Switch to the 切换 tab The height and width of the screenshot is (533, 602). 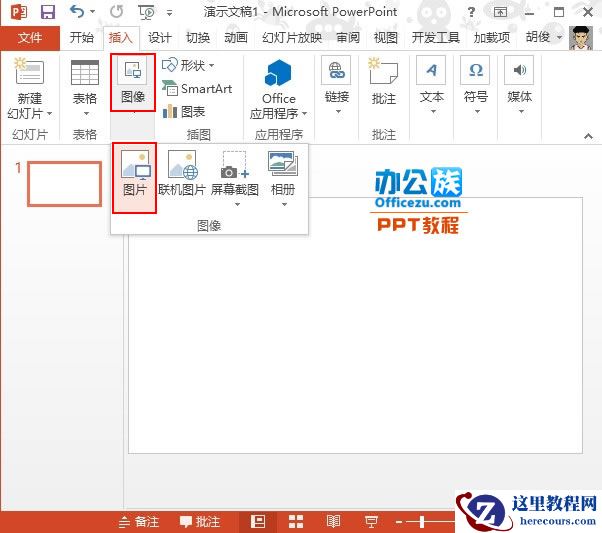click(x=198, y=38)
